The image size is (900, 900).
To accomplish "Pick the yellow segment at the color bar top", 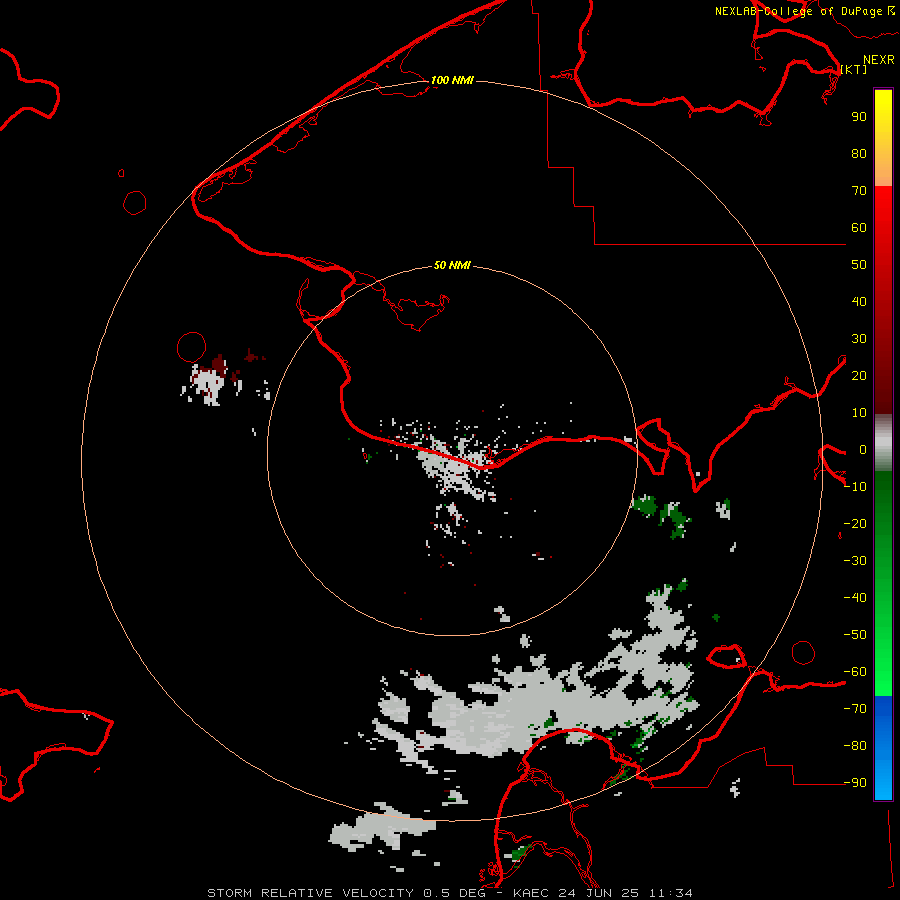I will pyautogui.click(x=883, y=138).
